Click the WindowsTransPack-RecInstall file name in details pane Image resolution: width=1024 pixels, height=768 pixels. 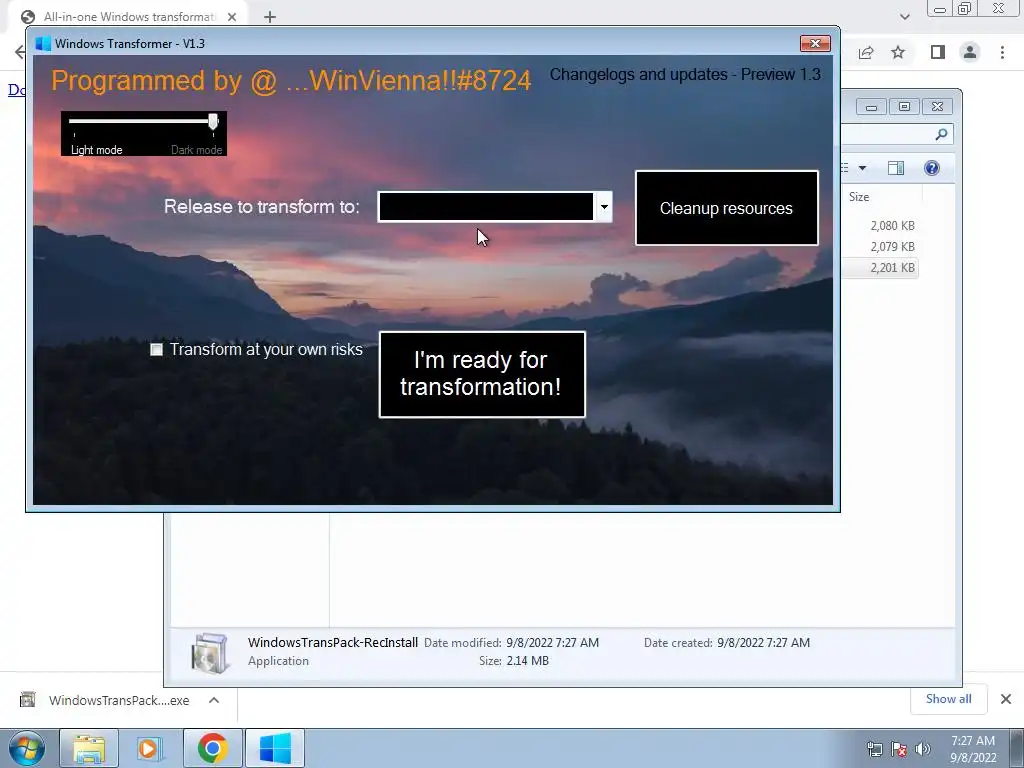[x=333, y=643]
